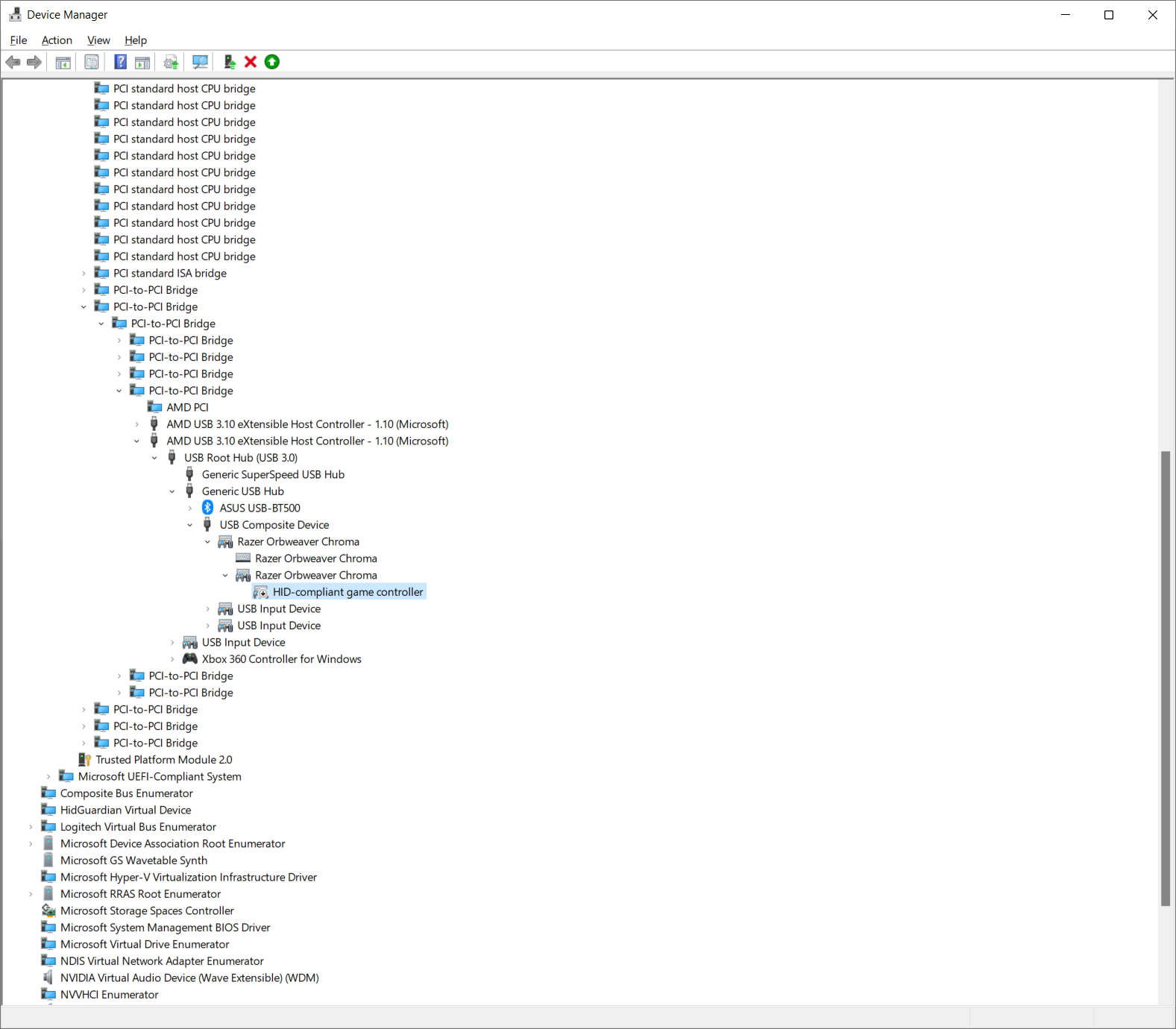Expand Logitech Virtual Bus Enumerator node
The image size is (1176, 1029).
(x=31, y=827)
